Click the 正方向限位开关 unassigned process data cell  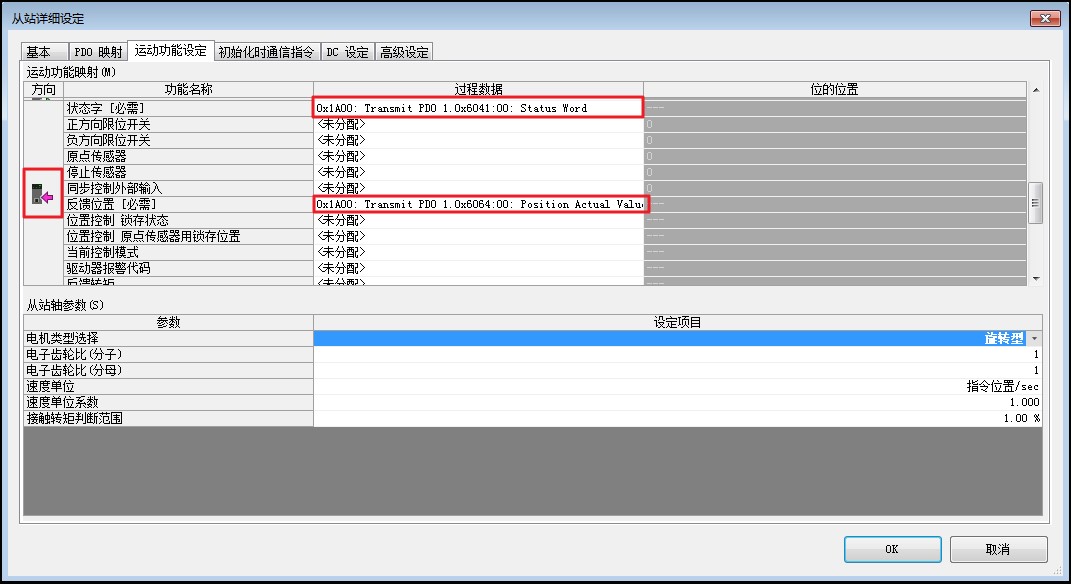(x=477, y=124)
